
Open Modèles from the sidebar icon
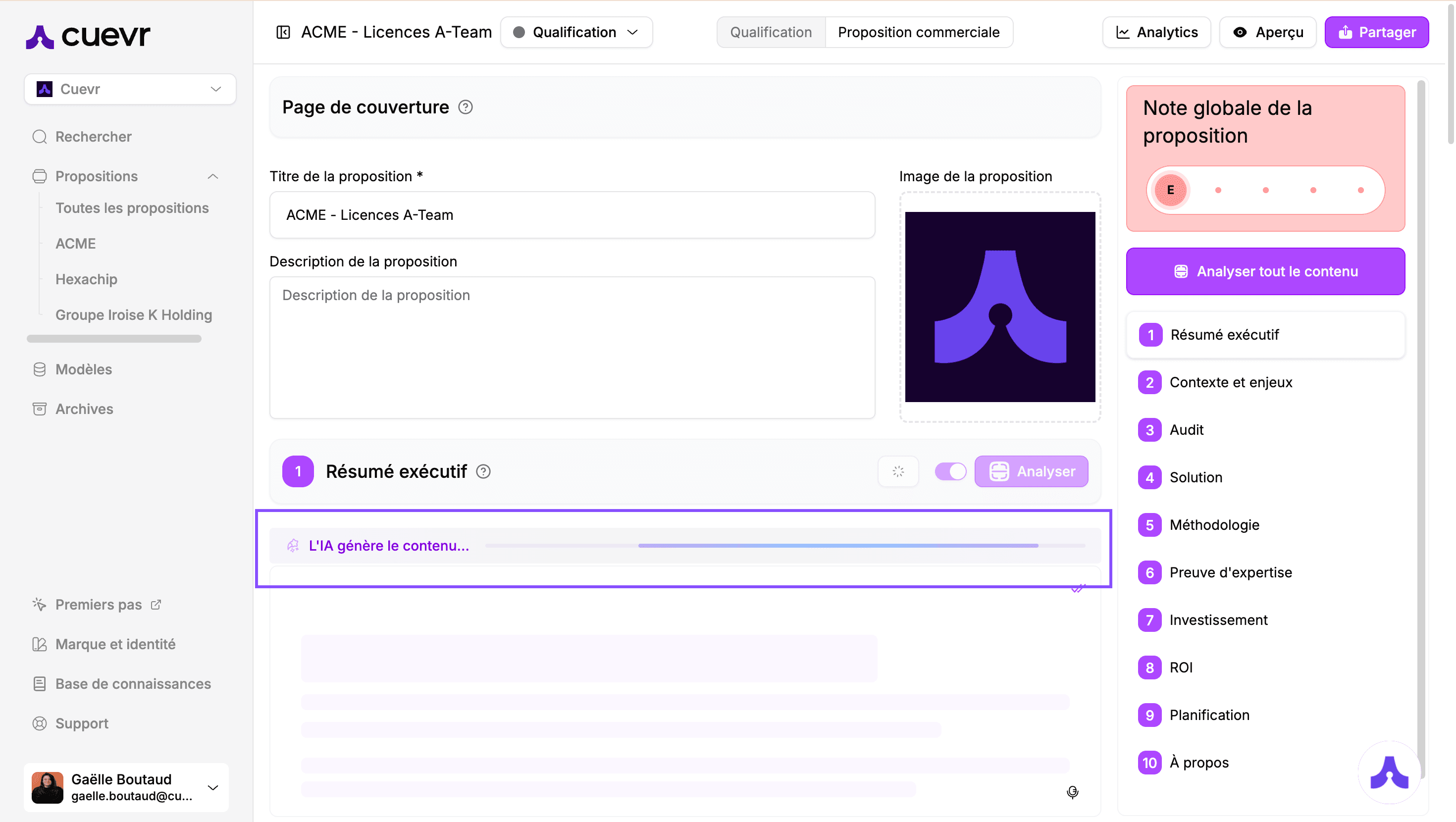pyautogui.click(x=39, y=369)
